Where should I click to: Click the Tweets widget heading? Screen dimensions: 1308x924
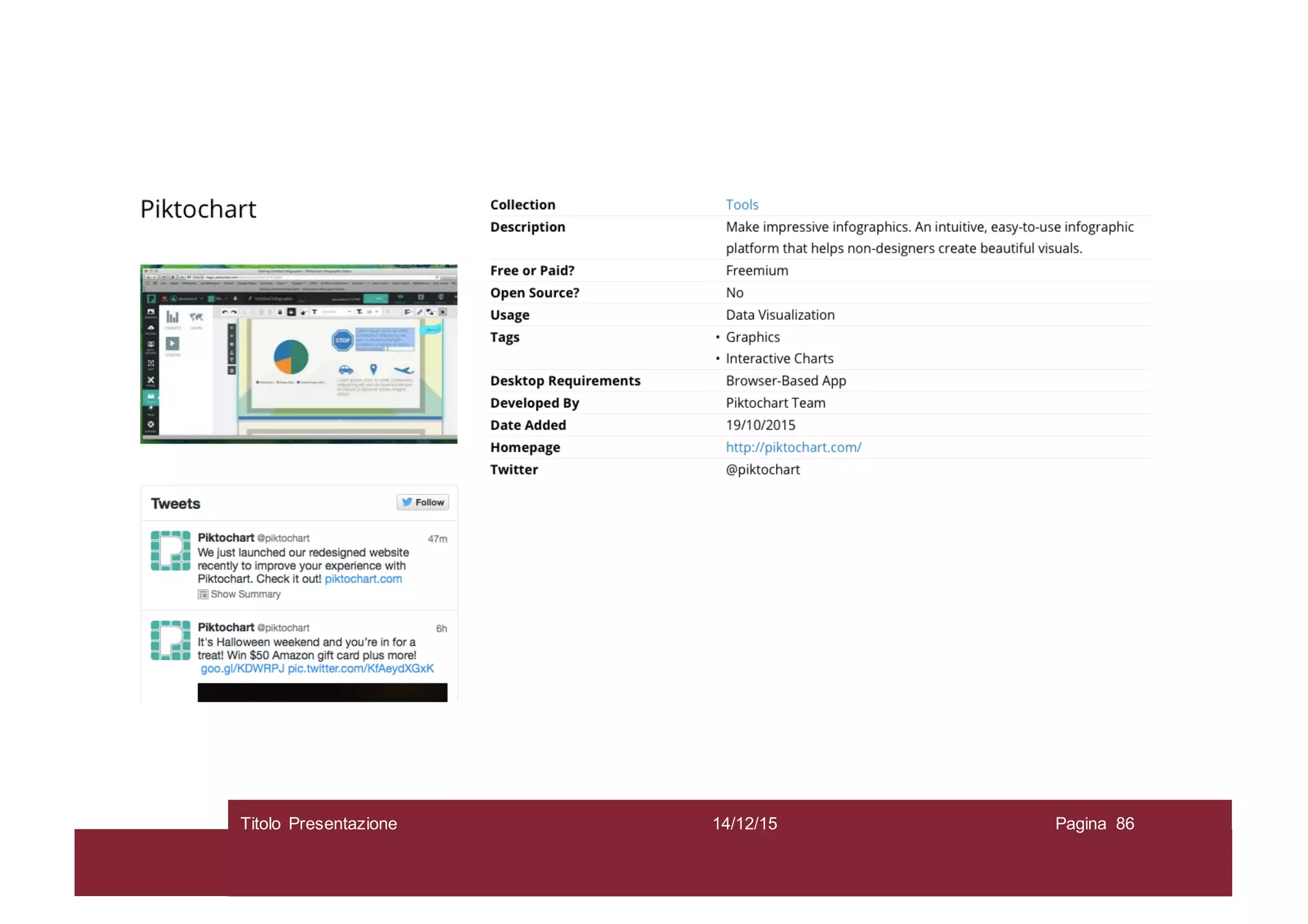point(176,504)
